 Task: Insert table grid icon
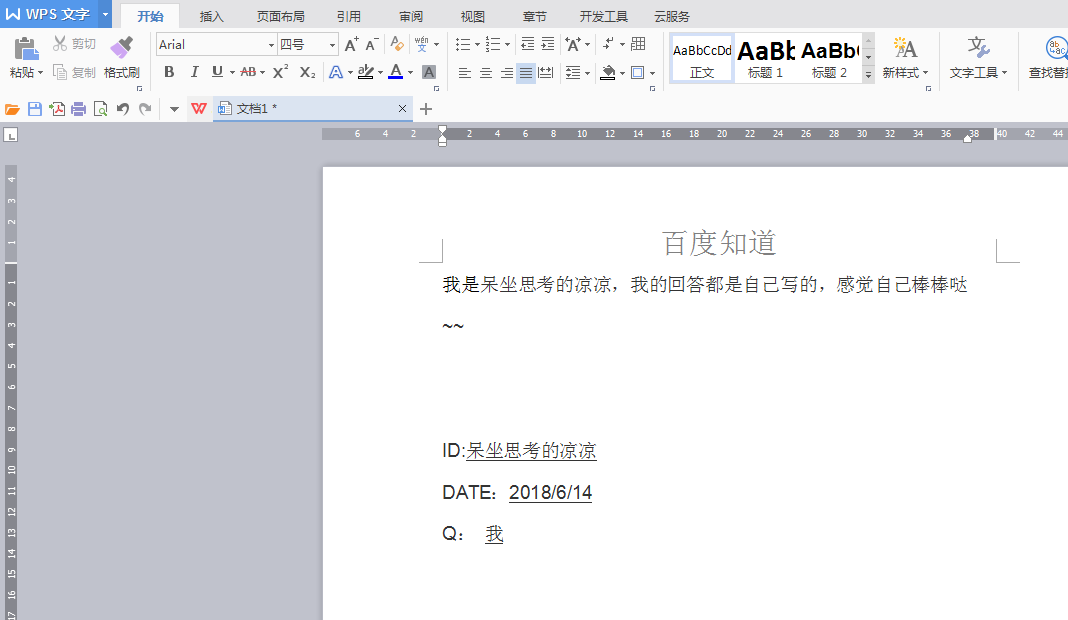tap(638, 44)
